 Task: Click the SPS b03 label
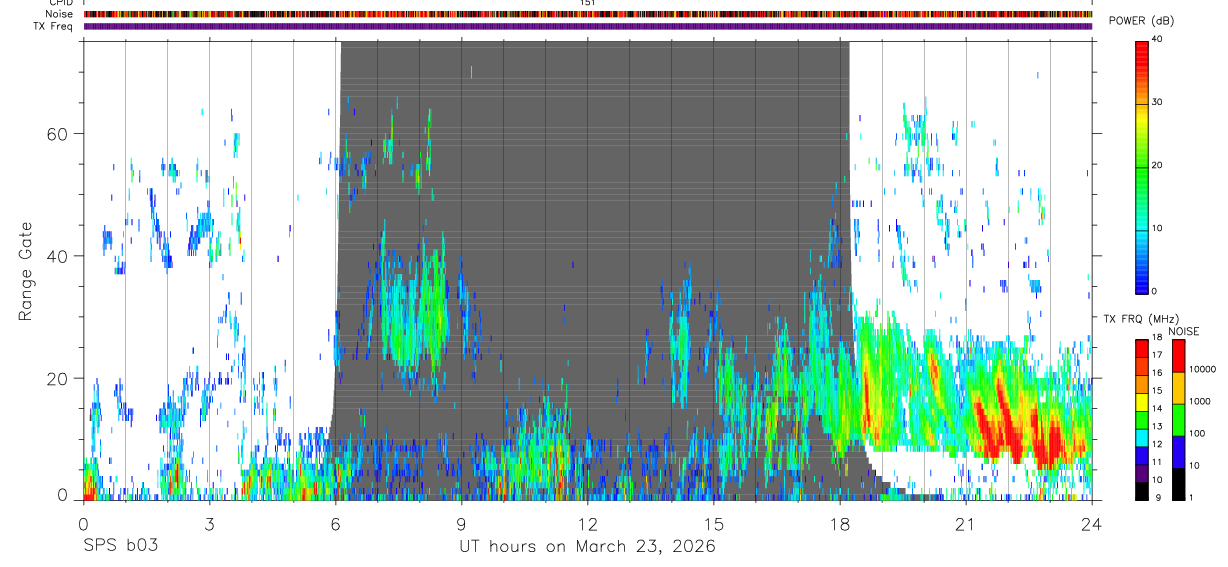click(x=119, y=546)
